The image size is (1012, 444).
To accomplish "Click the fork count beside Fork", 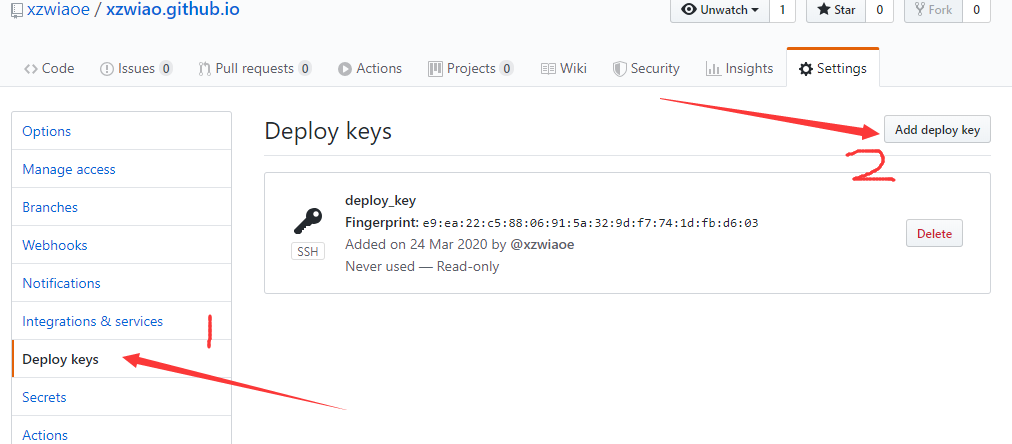I will (x=977, y=10).
